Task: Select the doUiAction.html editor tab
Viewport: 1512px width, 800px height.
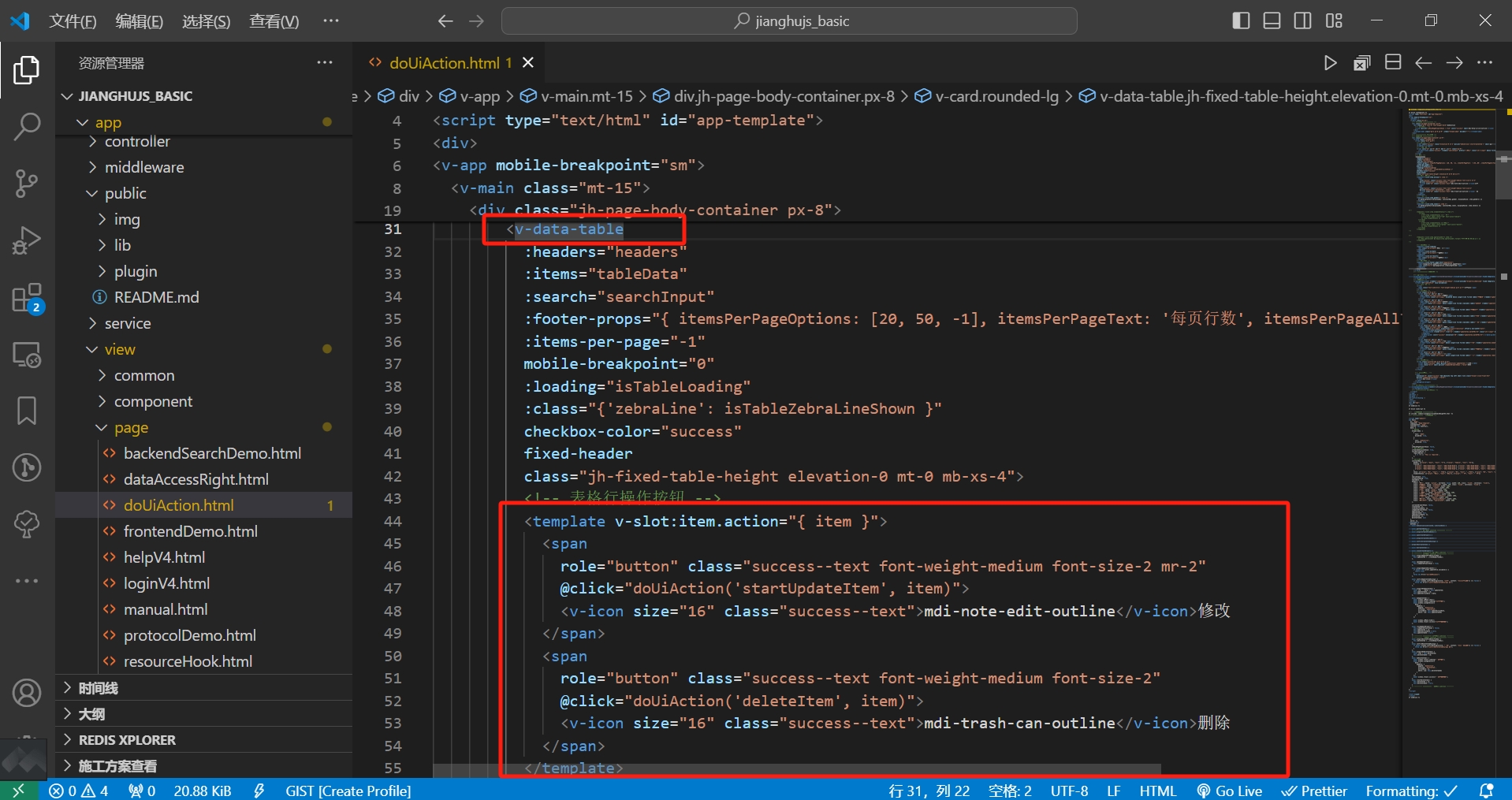Action: click(444, 63)
